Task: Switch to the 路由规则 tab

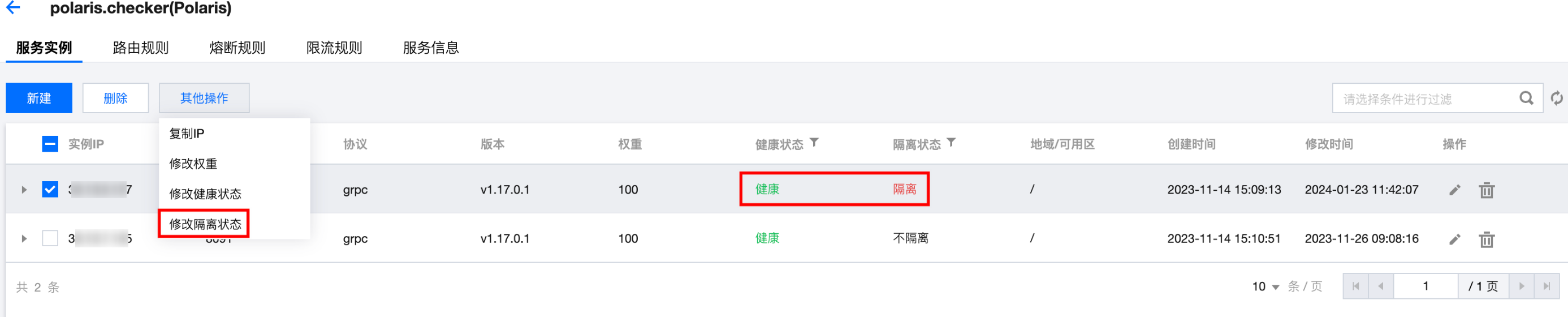Action: click(x=141, y=48)
